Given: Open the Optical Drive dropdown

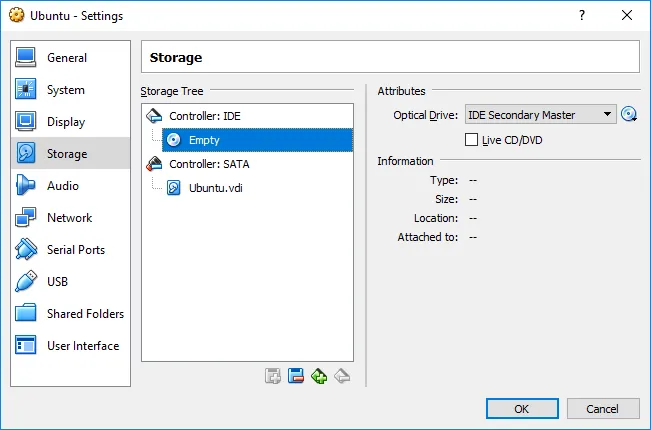Looking at the screenshot, I should pos(540,114).
